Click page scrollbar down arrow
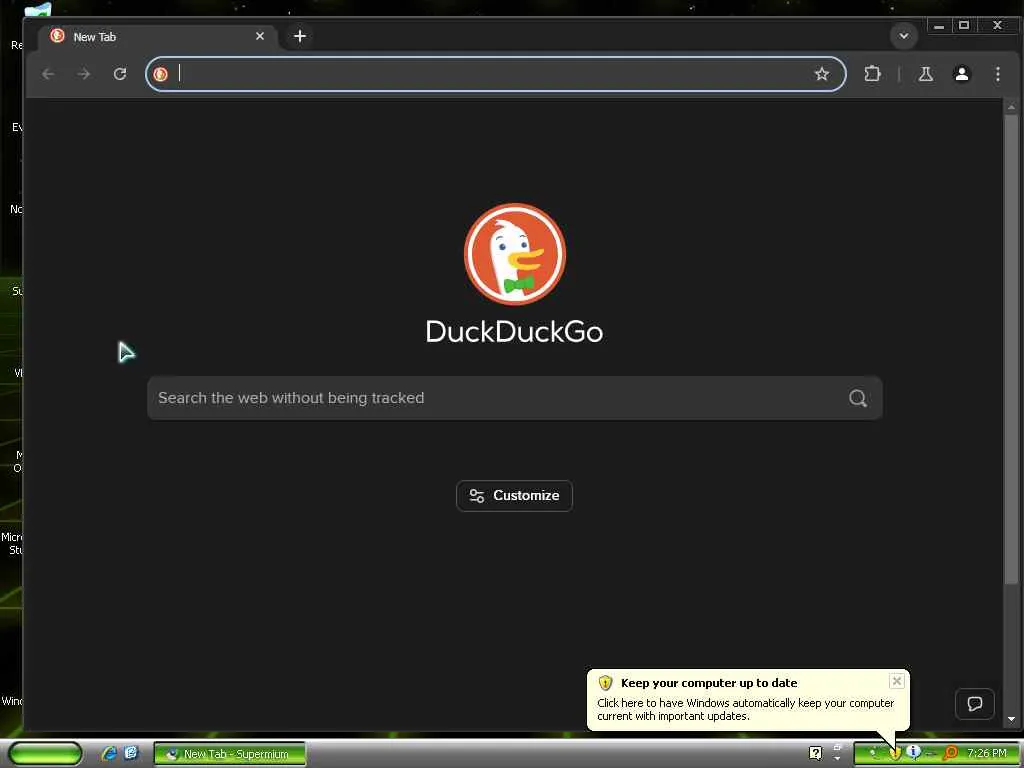1024x768 pixels. click(1011, 719)
